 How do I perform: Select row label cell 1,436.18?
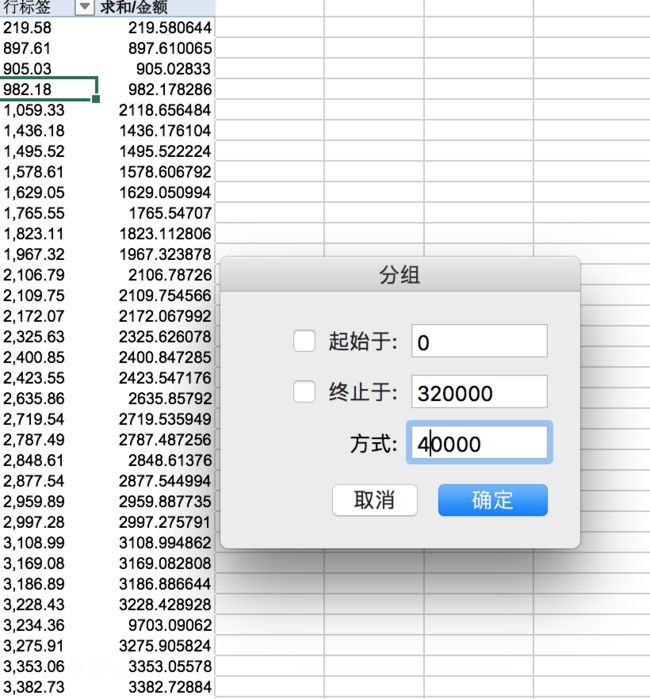(49, 131)
